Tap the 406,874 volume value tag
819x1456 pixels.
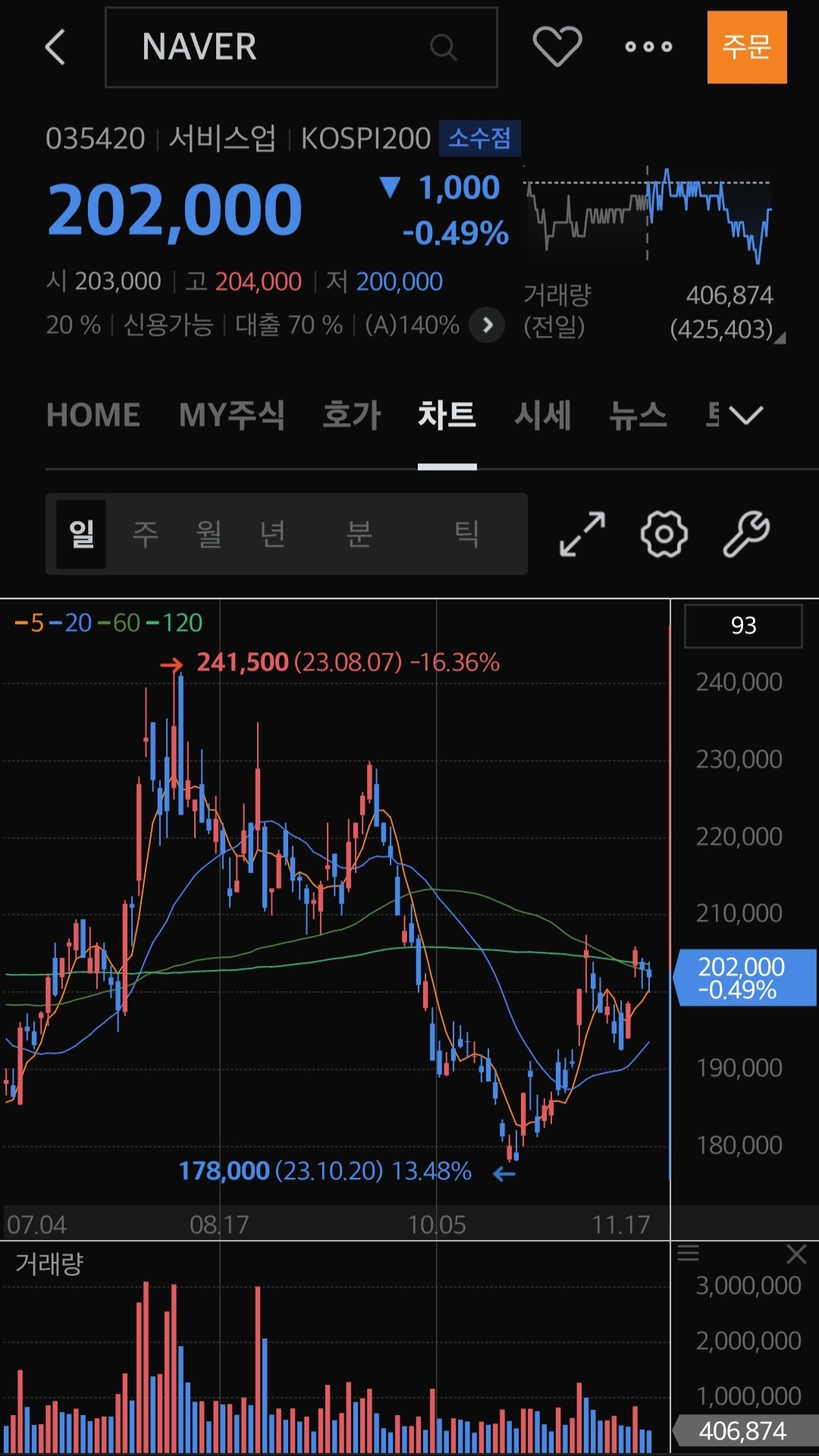(745, 1432)
